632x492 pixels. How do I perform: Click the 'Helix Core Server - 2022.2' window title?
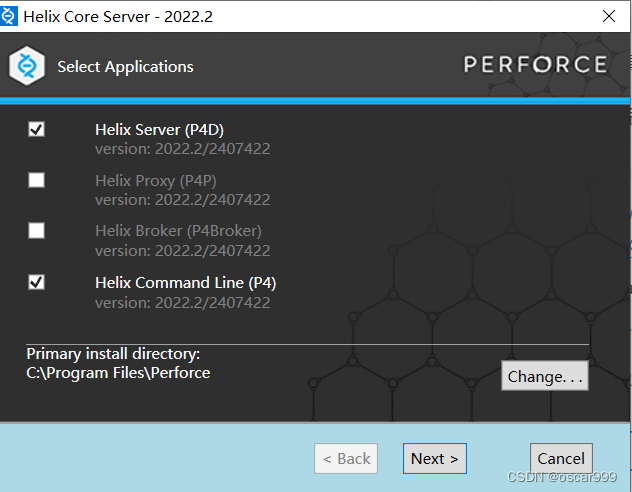(118, 17)
